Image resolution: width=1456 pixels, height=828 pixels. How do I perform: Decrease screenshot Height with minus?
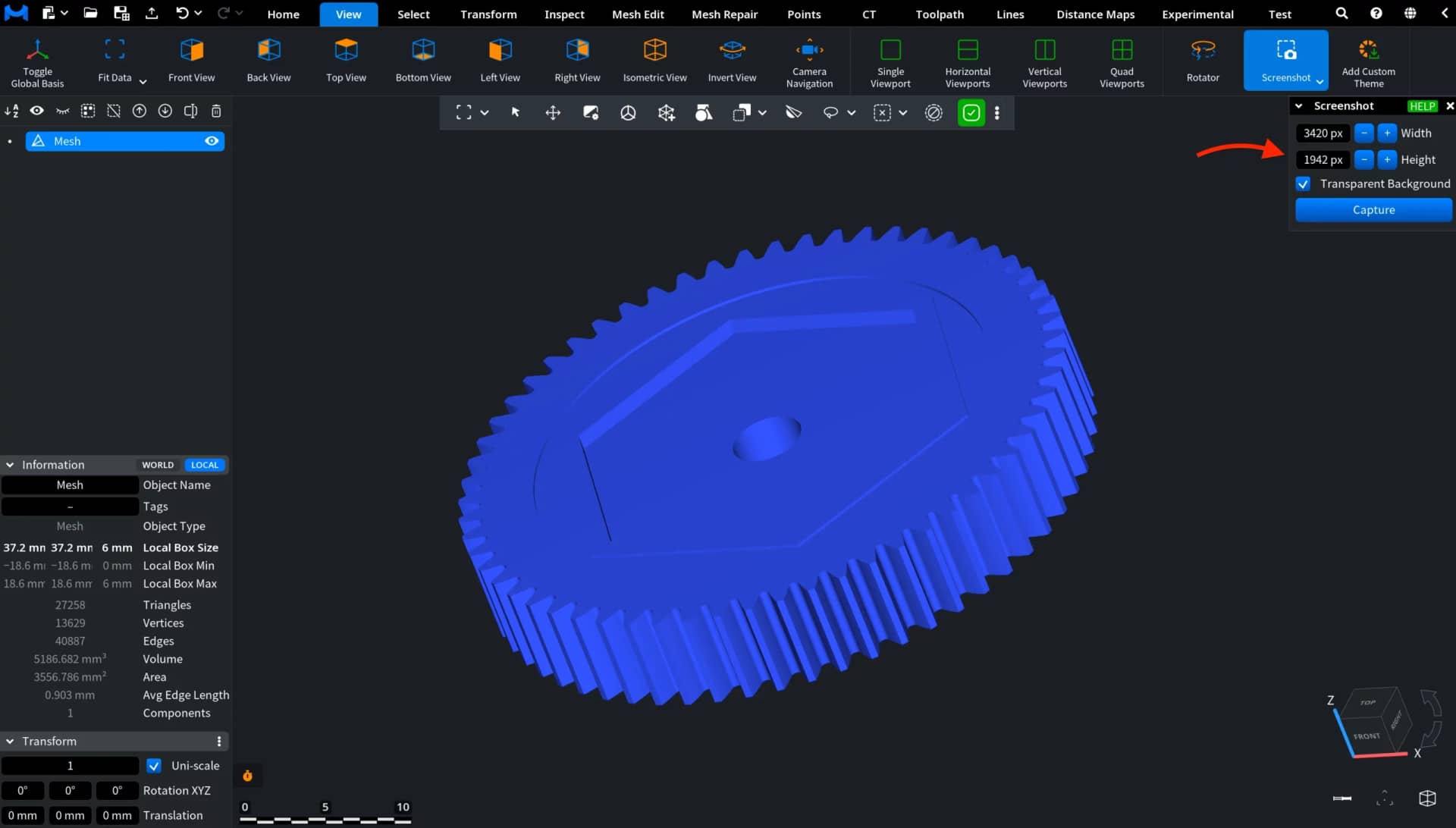point(1363,159)
